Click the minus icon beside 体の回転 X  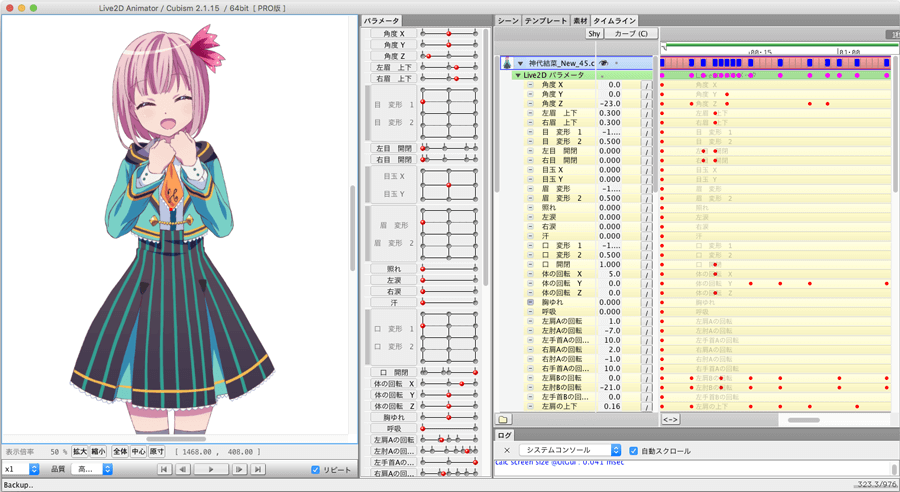click(x=530, y=274)
